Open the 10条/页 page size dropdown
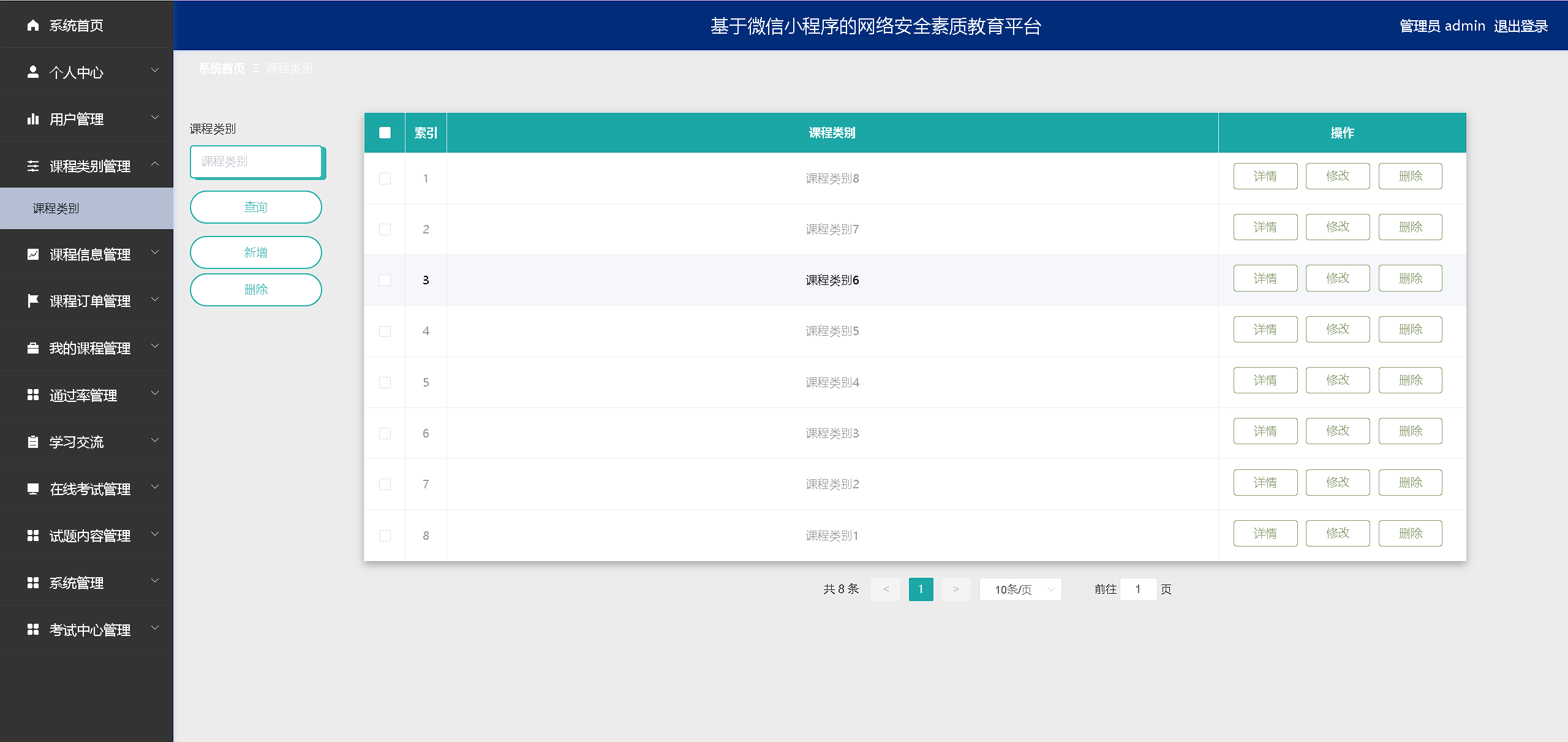 [x=1020, y=589]
